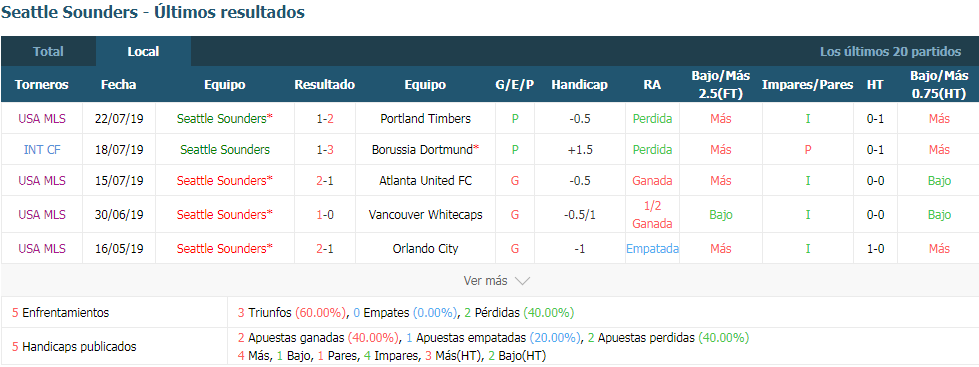Click the Impares/Pares column header
This screenshot has height=367, width=979.
[807, 85]
